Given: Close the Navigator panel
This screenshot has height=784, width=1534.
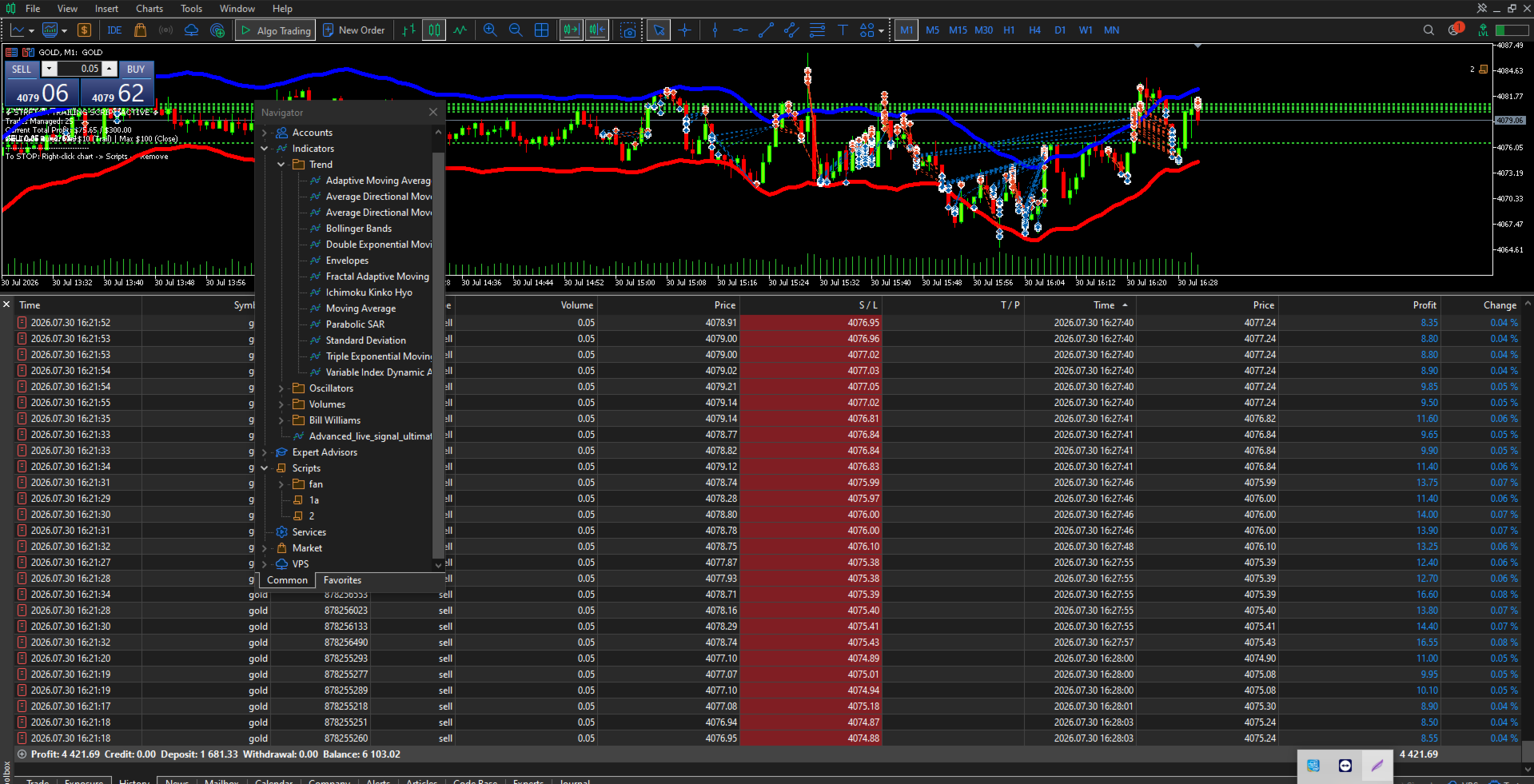Looking at the screenshot, I should [433, 113].
